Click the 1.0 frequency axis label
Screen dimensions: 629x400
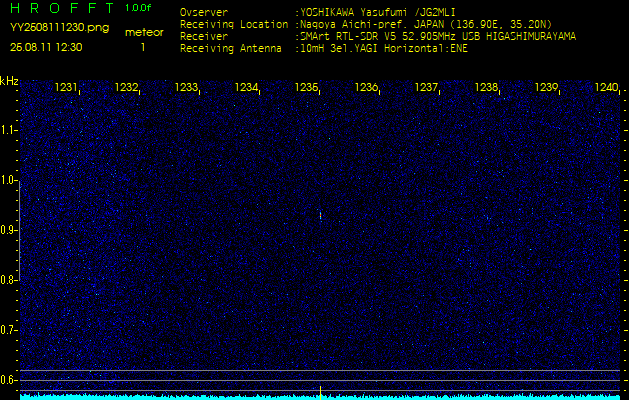8,180
